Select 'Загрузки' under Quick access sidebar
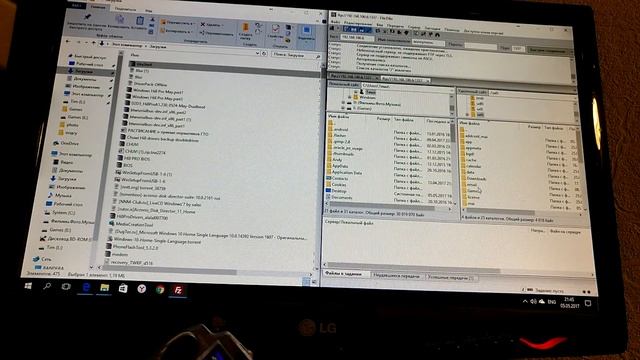 point(84,71)
